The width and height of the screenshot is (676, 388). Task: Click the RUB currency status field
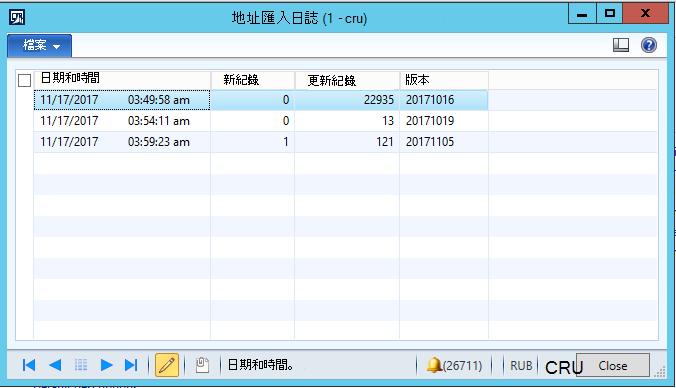pos(521,366)
